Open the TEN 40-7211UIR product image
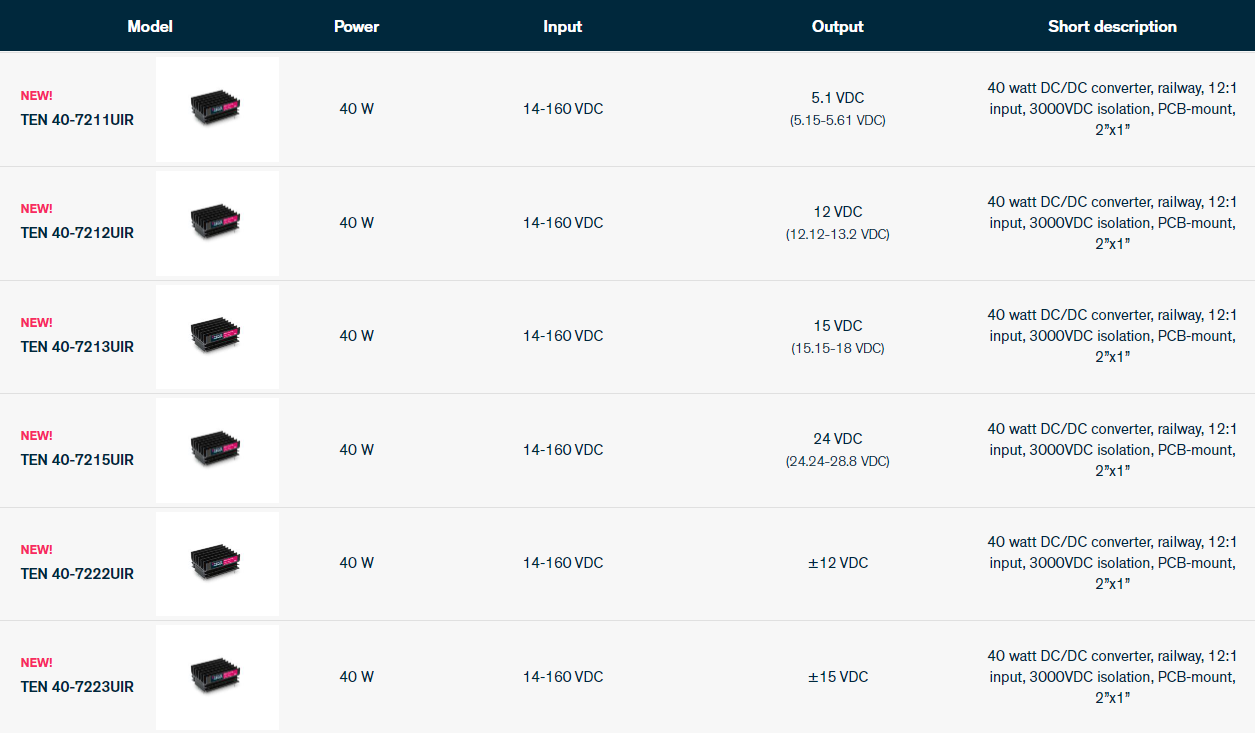1255x733 pixels. point(217,109)
